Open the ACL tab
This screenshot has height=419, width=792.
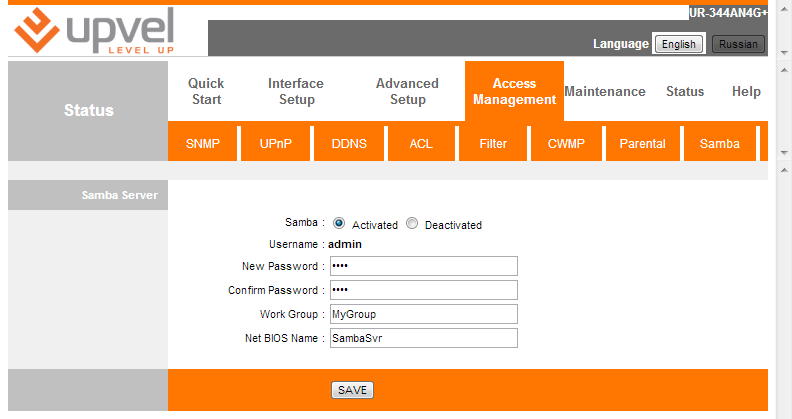point(421,143)
